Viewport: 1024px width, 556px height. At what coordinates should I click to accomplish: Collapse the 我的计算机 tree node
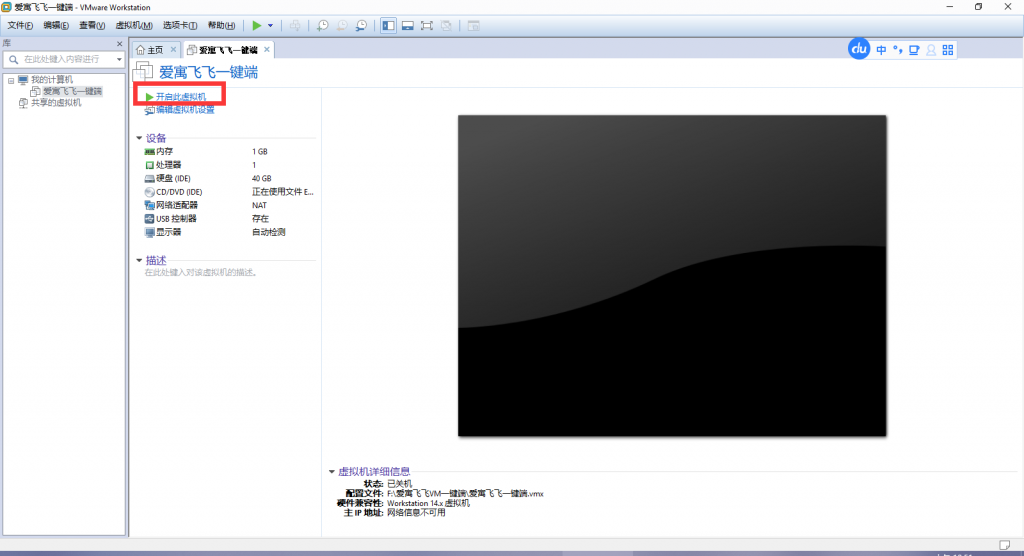[11, 80]
